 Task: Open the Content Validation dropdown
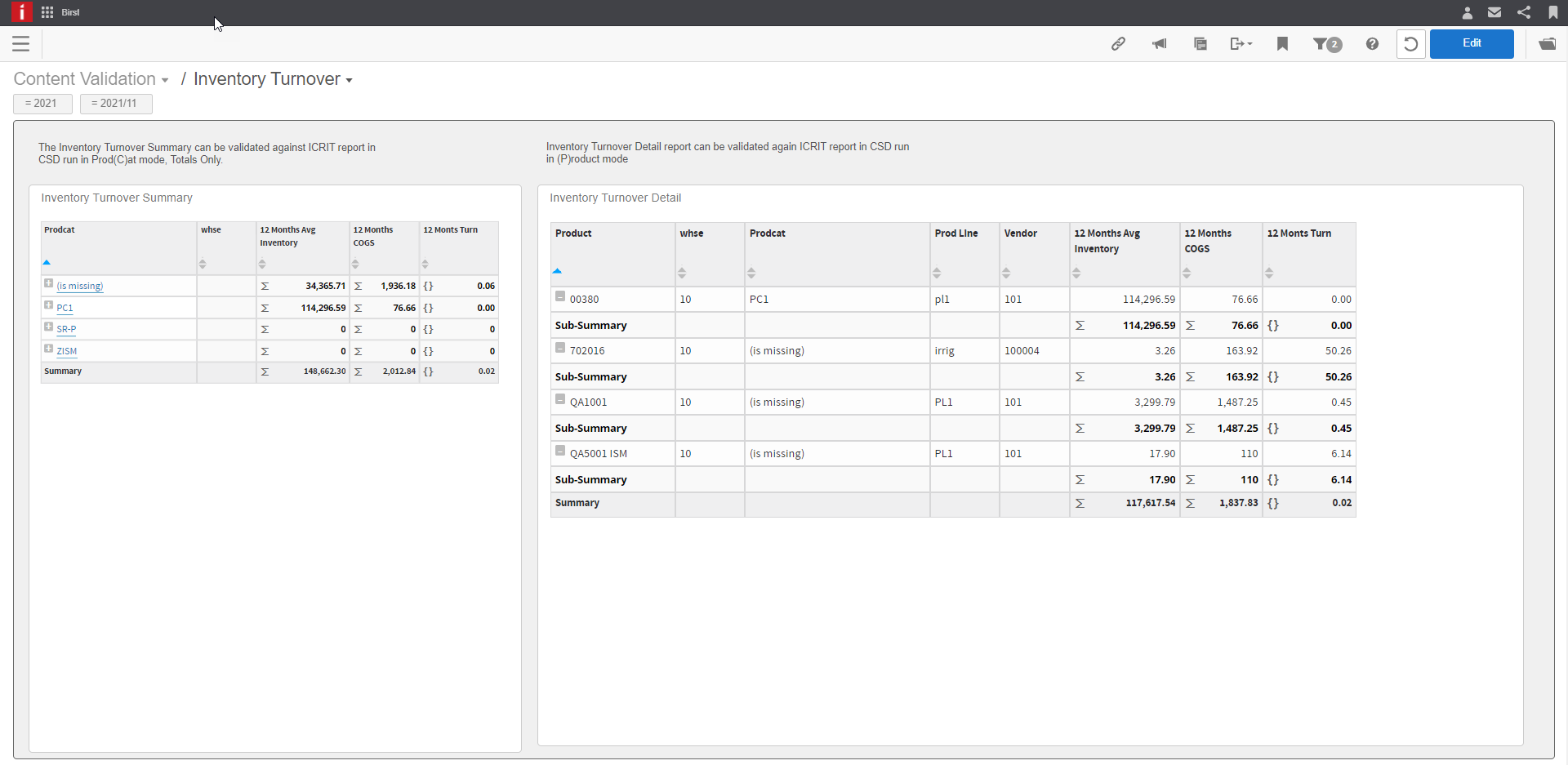point(165,79)
